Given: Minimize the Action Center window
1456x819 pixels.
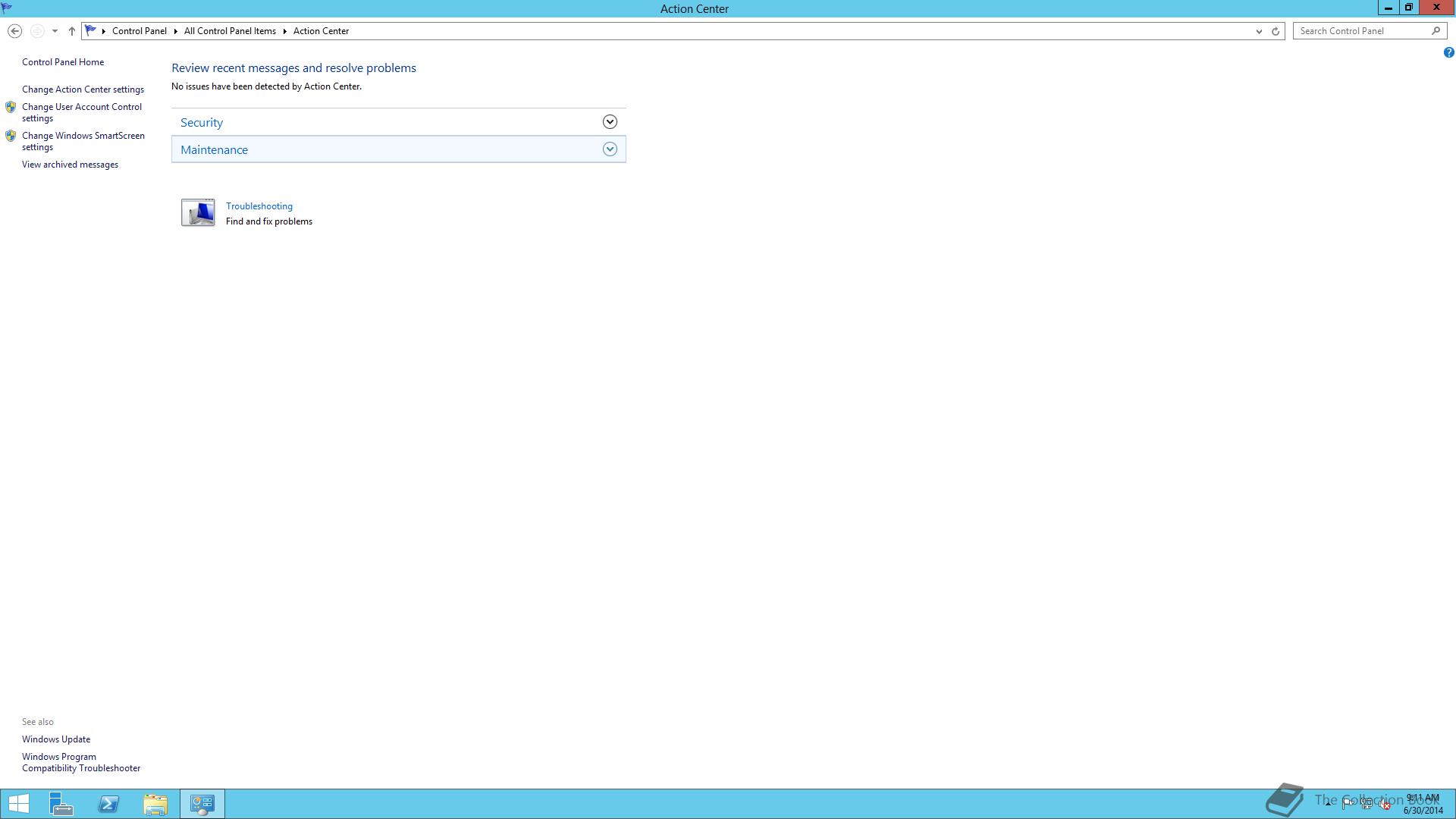Looking at the screenshot, I should coord(1388,8).
